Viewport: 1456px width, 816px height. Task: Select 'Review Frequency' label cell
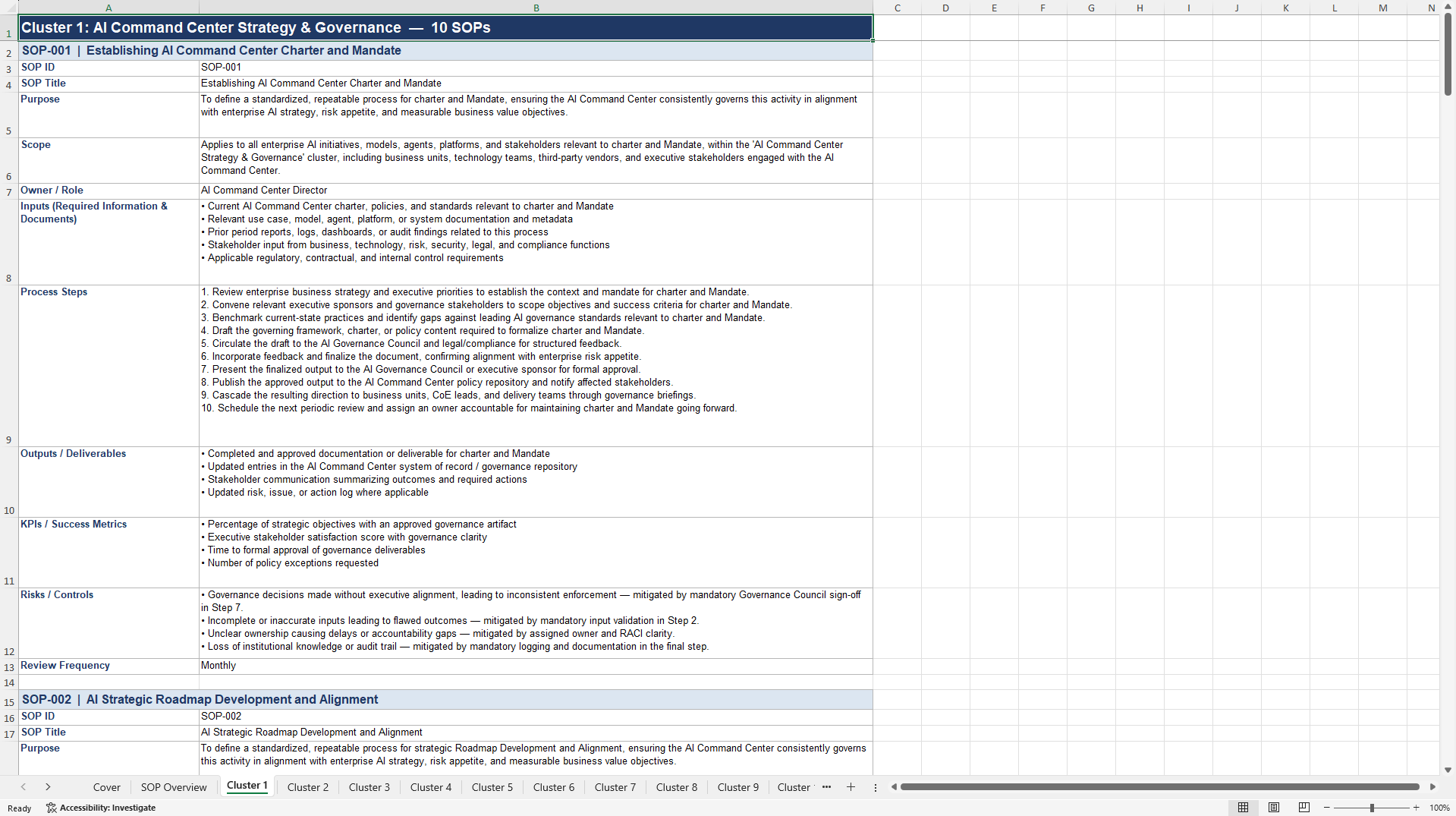click(108, 666)
